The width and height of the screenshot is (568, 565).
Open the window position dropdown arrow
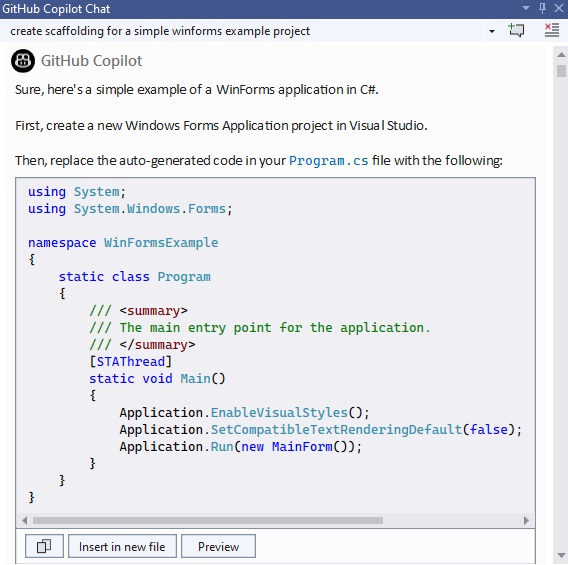click(526, 8)
